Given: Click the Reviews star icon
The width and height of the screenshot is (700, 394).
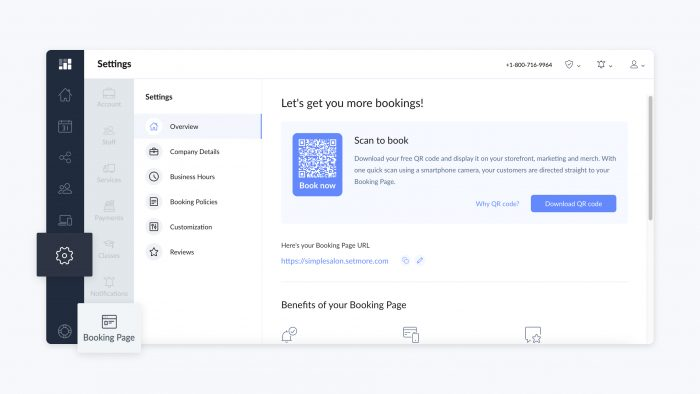Looking at the screenshot, I should [154, 252].
